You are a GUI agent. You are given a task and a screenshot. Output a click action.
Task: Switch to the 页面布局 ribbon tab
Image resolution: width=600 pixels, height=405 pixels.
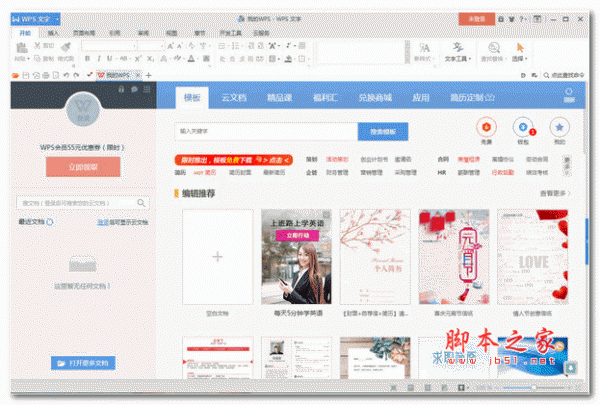[x=84, y=33]
